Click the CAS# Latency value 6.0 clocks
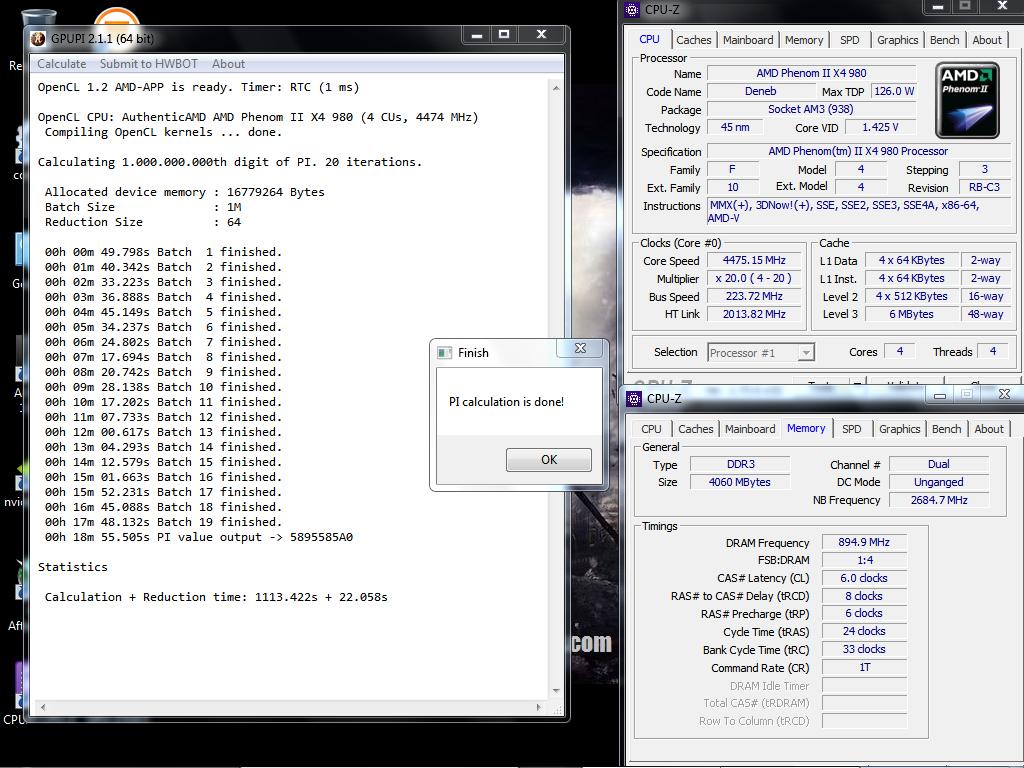This screenshot has height=768, width=1024. (864, 578)
